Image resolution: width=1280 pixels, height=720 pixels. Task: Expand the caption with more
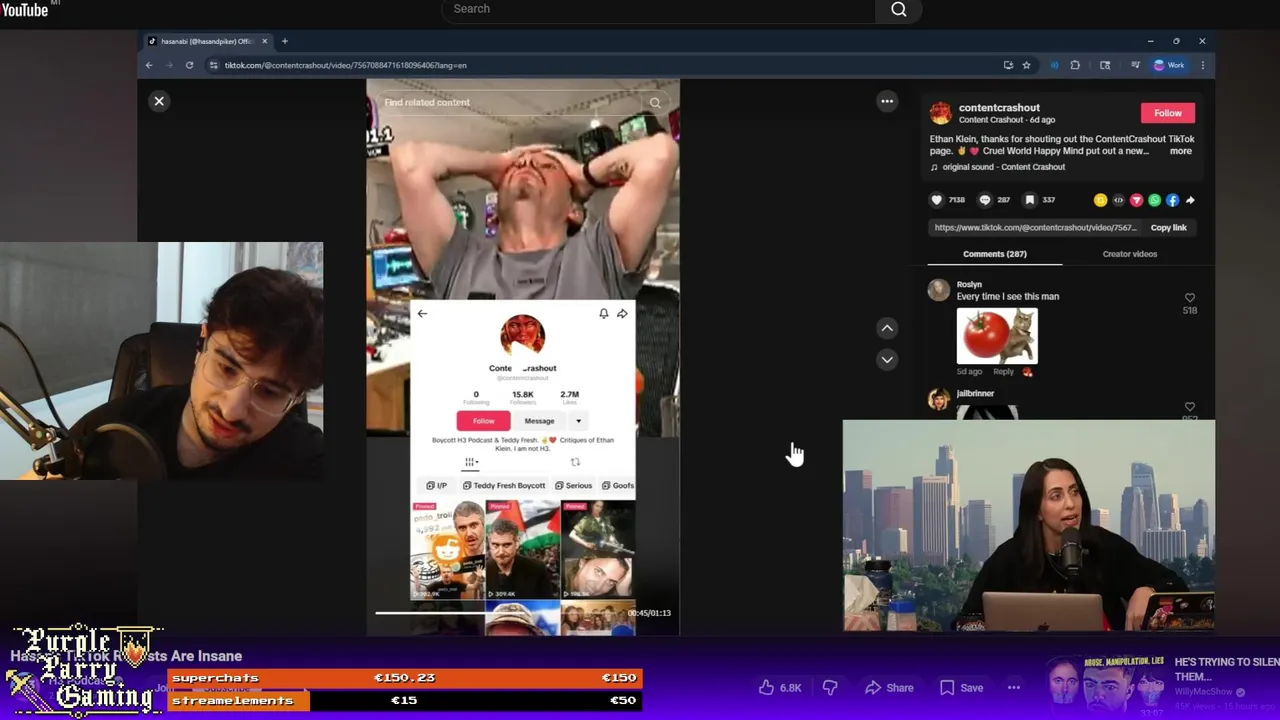(1181, 151)
